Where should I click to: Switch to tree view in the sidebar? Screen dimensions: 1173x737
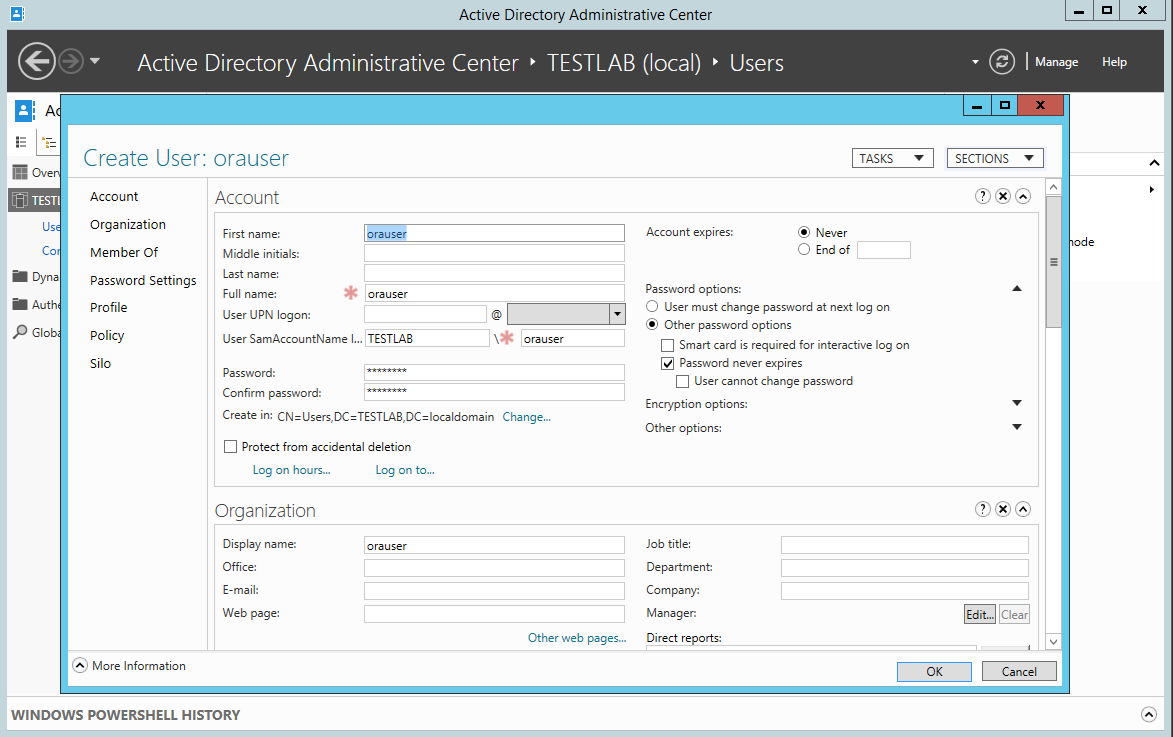(x=49, y=142)
